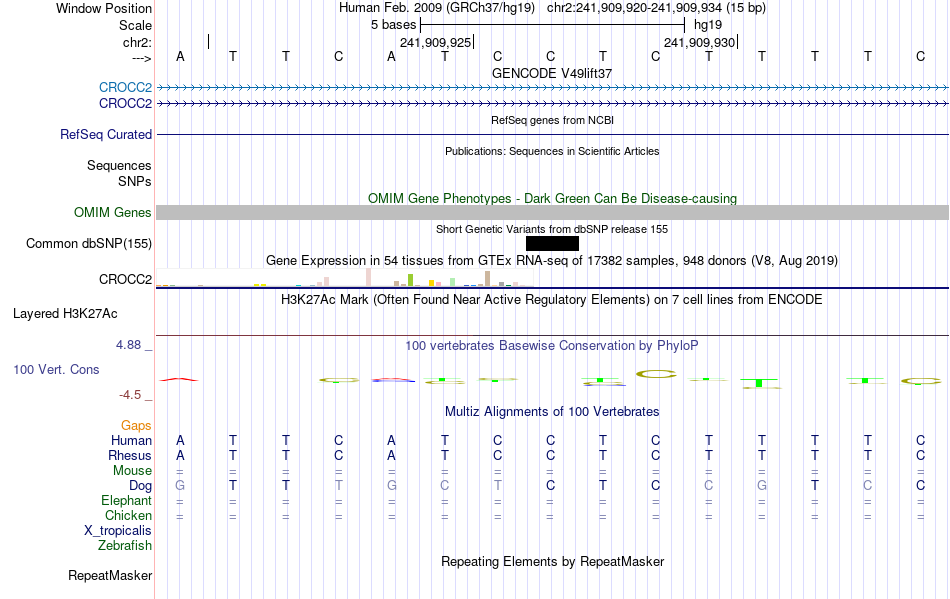Click the chr2: ruler label
Screen dimensions: 950x599
tap(137, 42)
